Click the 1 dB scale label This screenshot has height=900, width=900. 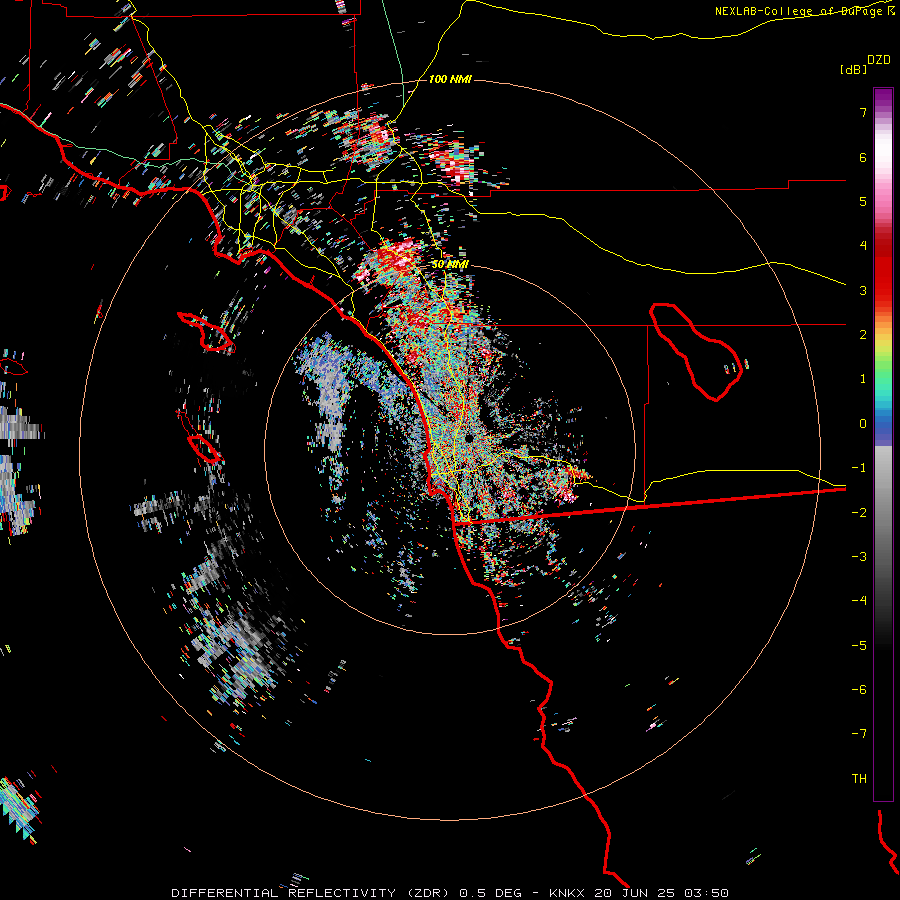tap(863, 379)
